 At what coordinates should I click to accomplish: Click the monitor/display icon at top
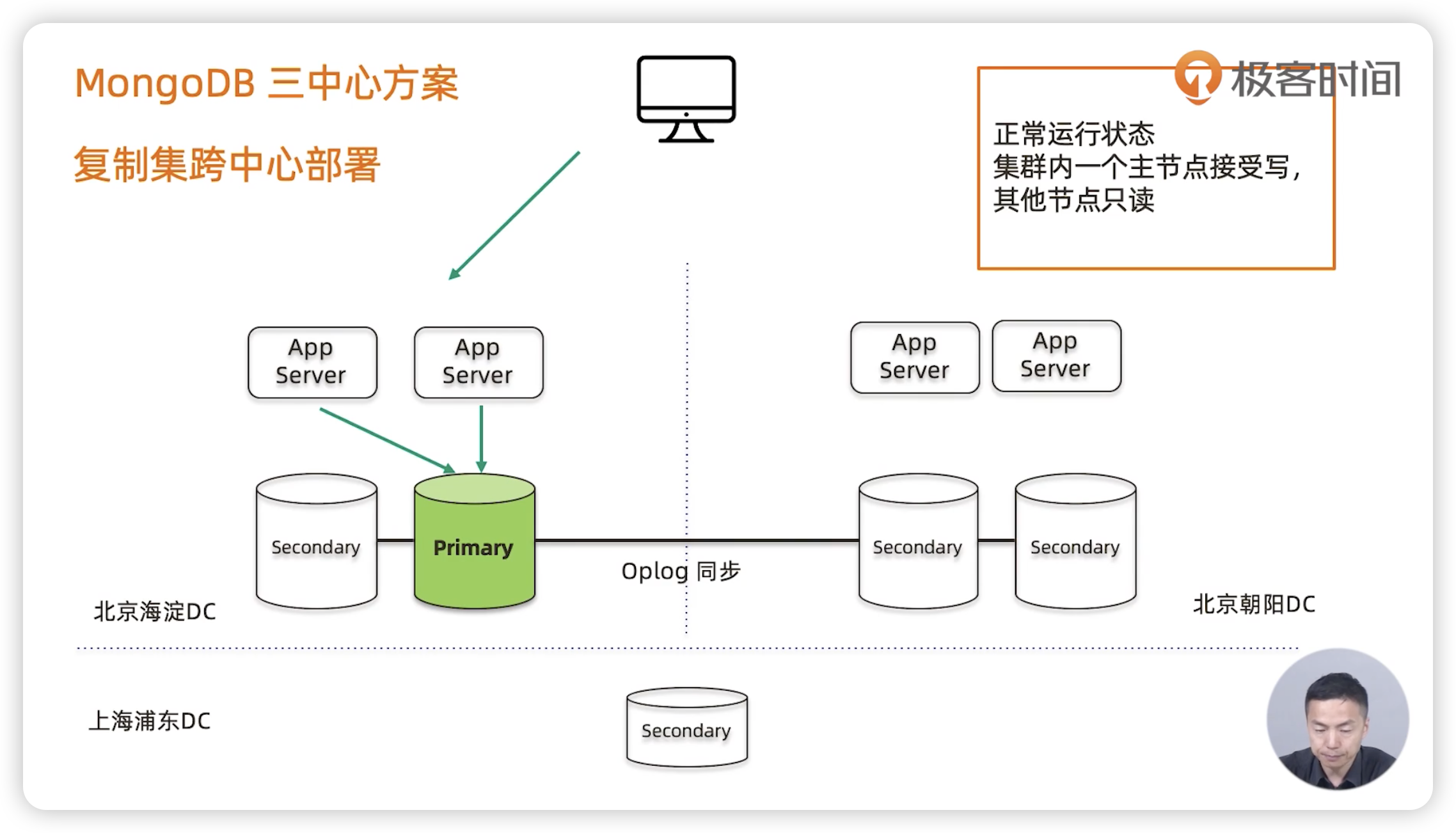(683, 95)
